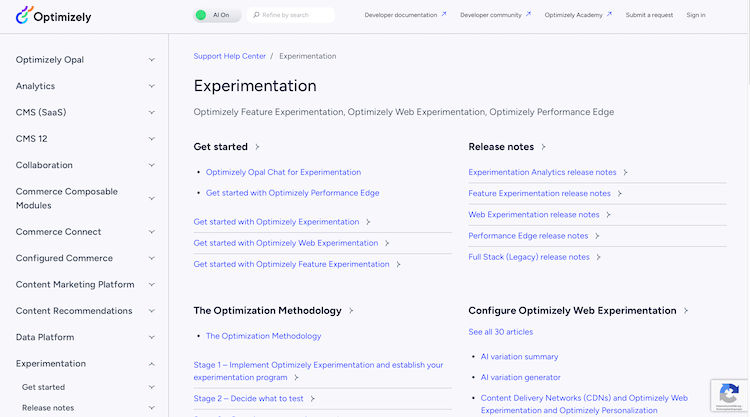Open Content Delivery Networks (CDNs) article
This screenshot has height=417, width=750.
[x=584, y=404]
